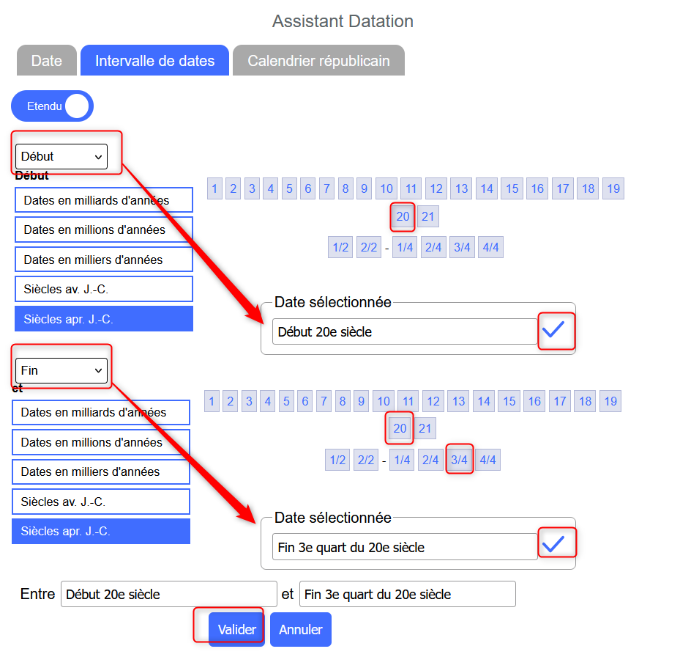Click the checkmark beside Fin 3e quart
Viewport: 680px width, 657px height.
pos(553,545)
